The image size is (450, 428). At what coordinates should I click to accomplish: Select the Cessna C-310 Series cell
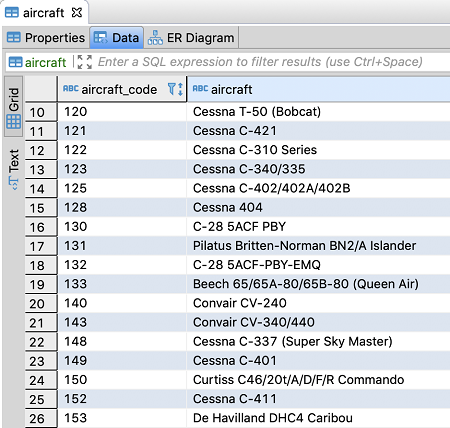[318, 150]
